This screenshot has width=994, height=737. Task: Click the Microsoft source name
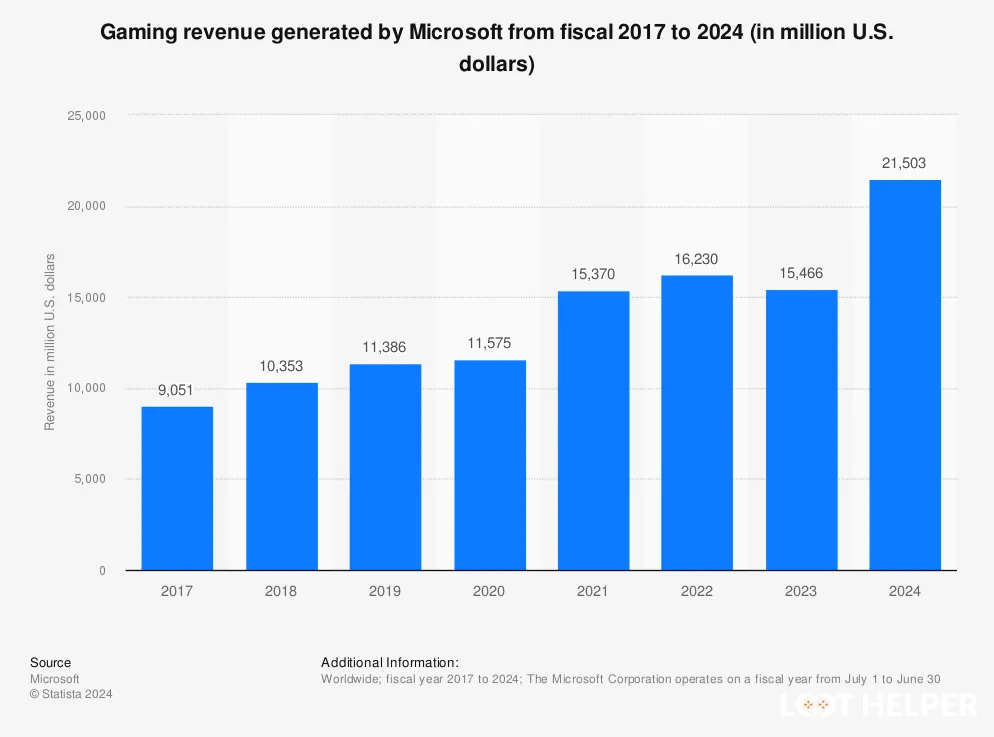pyautogui.click(x=55, y=678)
